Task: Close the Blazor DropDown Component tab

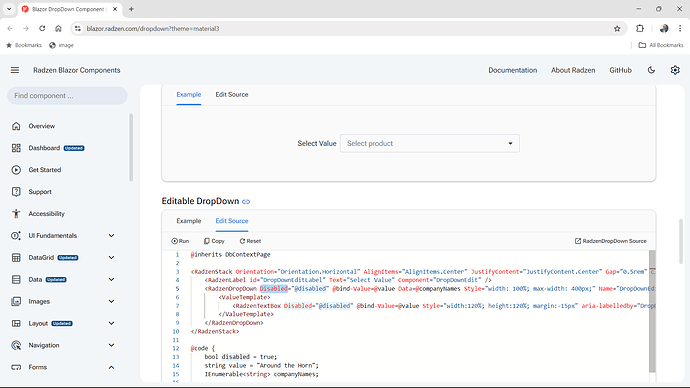Action: (115, 9)
